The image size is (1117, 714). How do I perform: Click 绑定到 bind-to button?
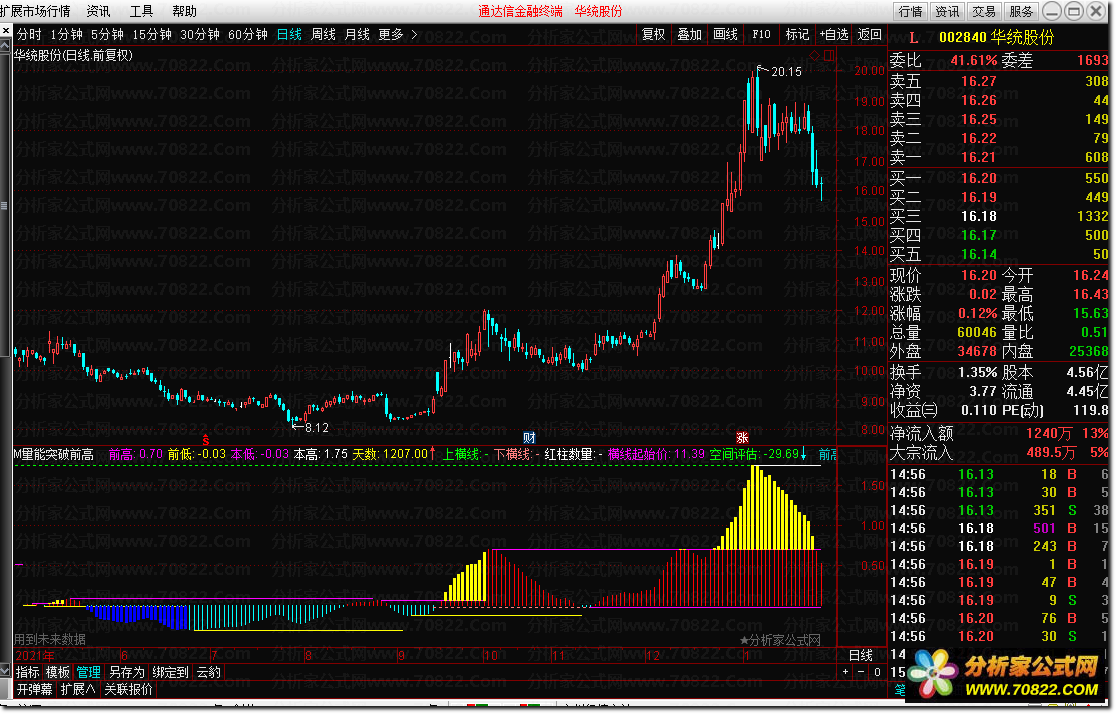point(170,672)
